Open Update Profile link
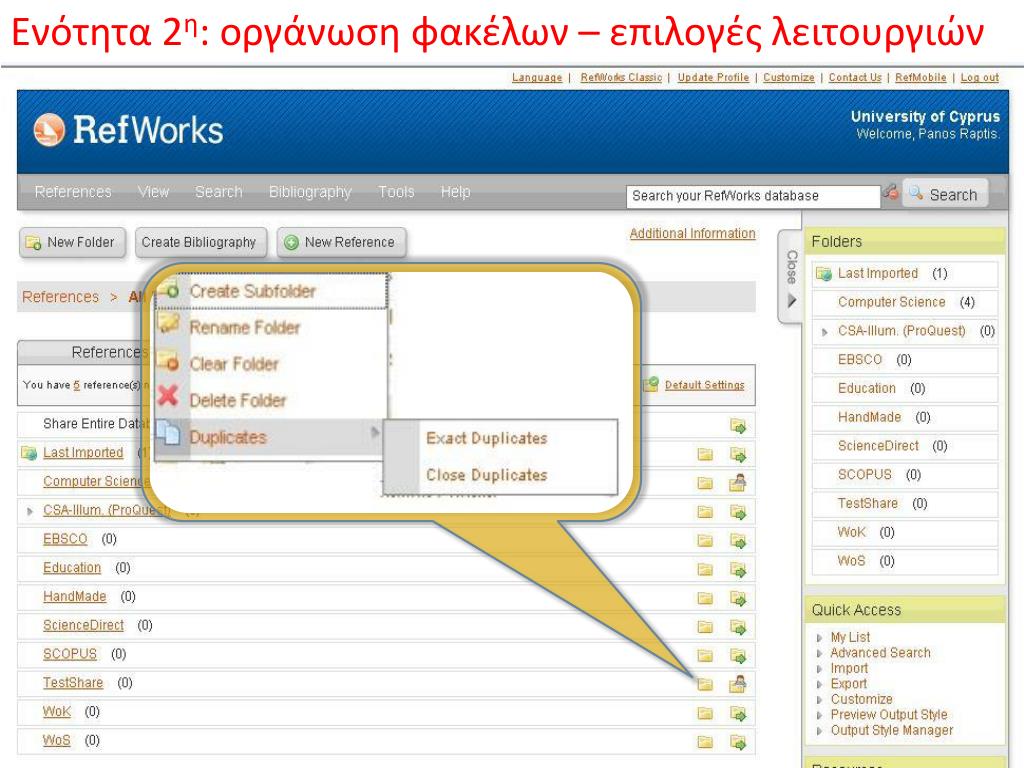 (x=713, y=77)
